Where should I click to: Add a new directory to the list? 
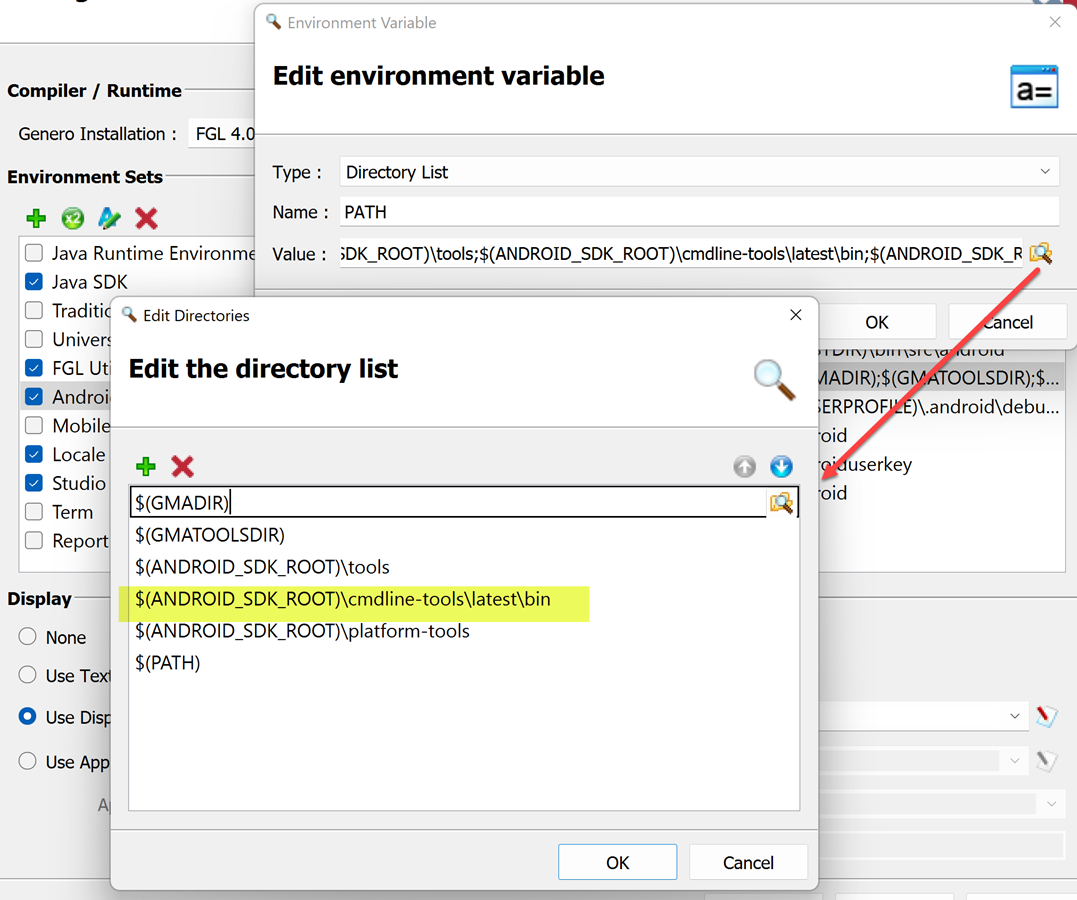(145, 466)
